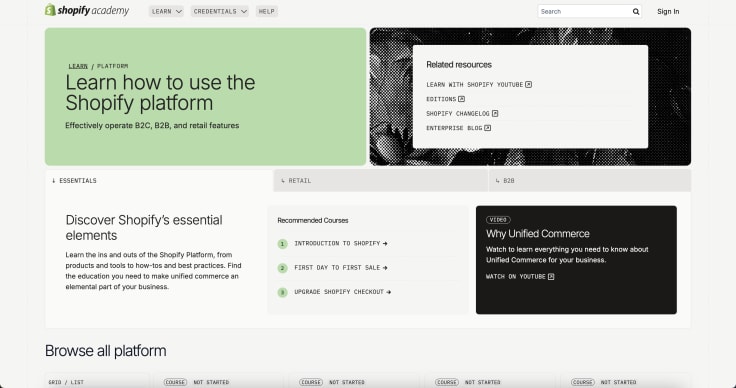
Task: Open Introduction to Shopify course
Action: point(341,243)
